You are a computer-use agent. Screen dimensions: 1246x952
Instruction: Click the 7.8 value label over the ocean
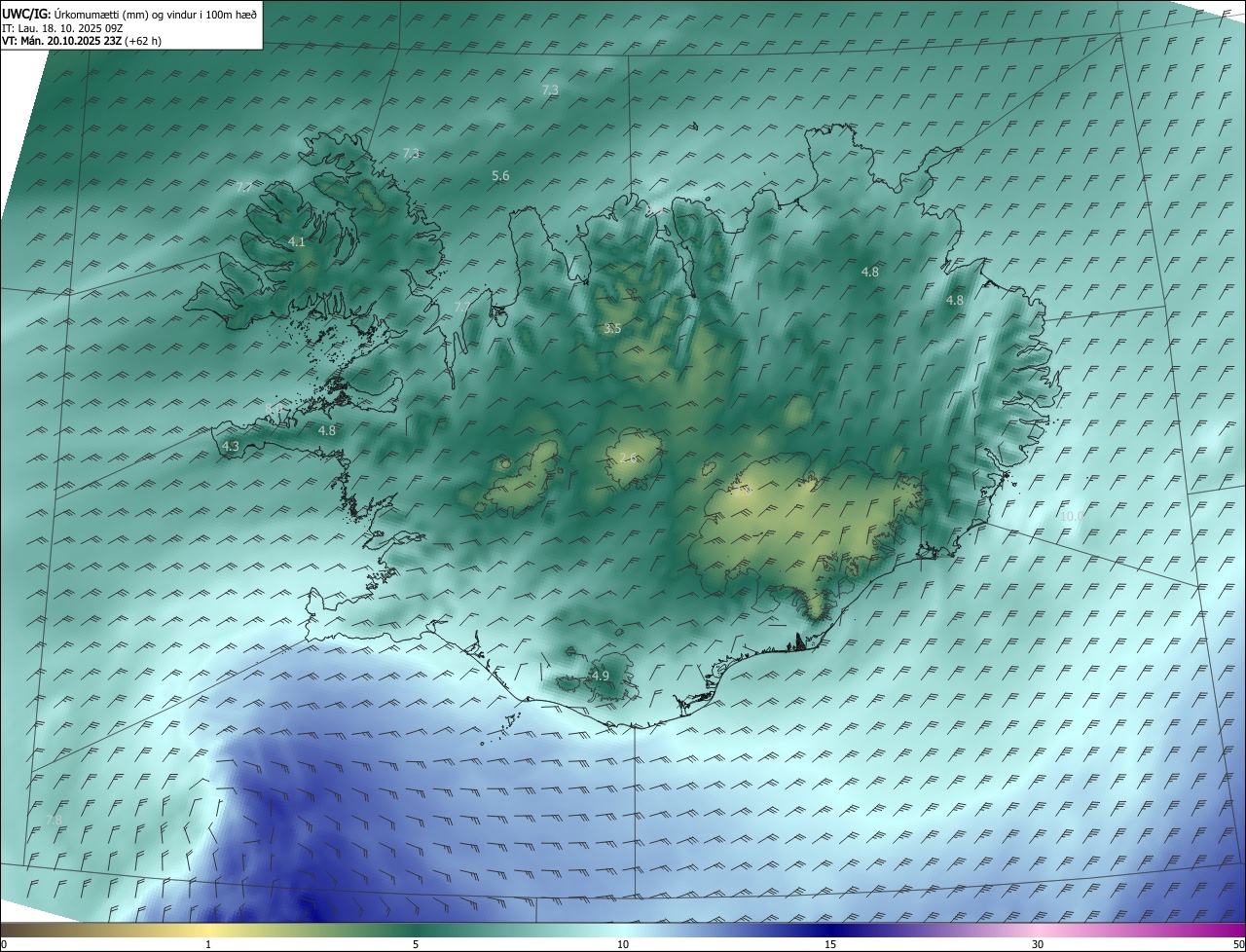54,821
